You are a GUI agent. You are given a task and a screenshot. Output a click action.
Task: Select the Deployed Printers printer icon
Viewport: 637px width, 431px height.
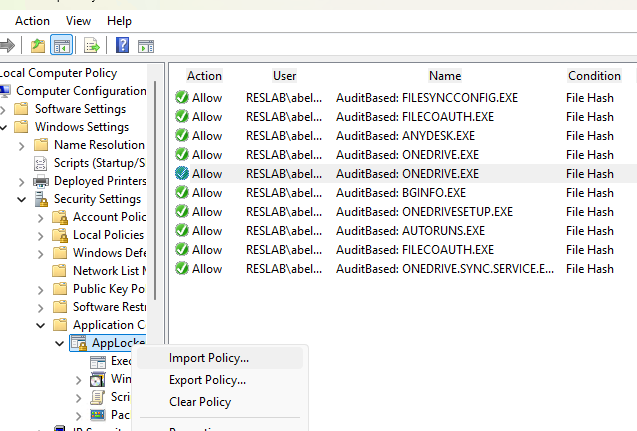pos(41,181)
